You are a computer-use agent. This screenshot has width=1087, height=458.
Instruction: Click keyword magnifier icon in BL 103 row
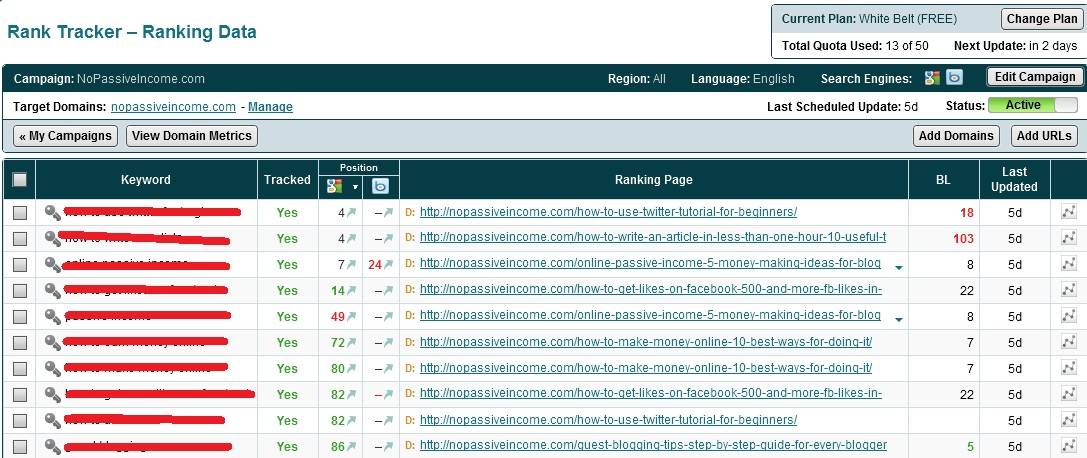[x=53, y=238]
